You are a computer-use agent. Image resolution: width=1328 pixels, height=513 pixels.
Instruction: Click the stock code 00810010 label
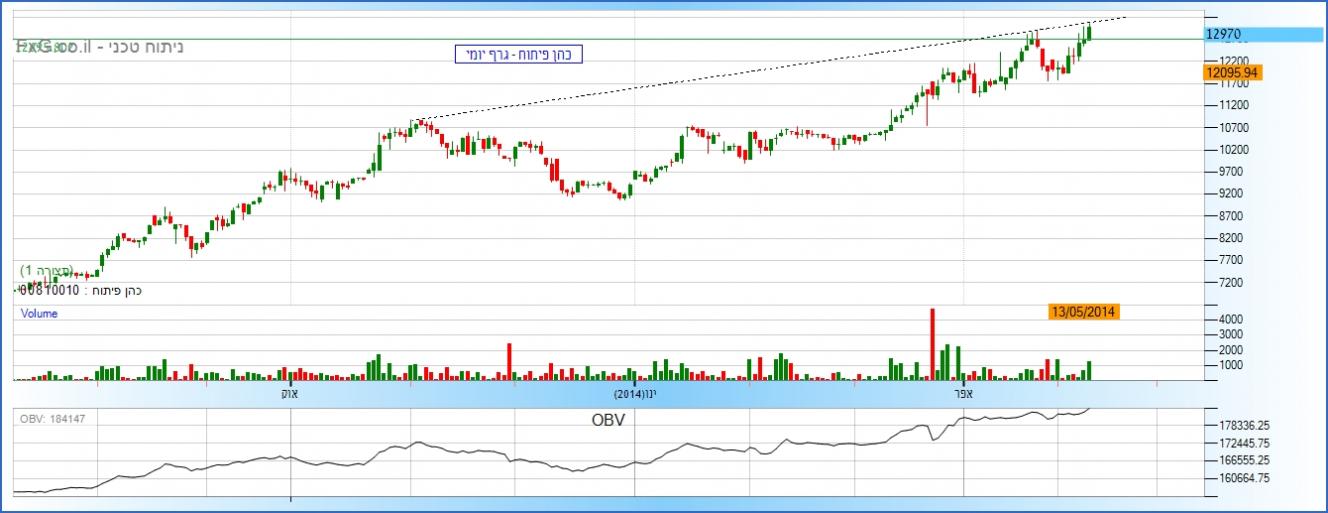pyautogui.click(x=50, y=290)
